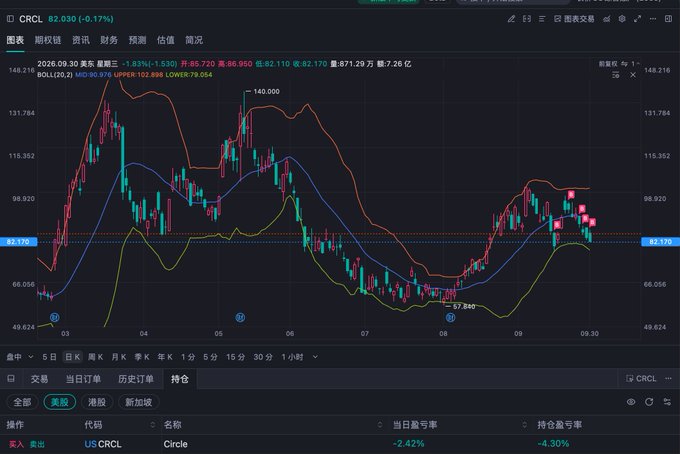Click the CRCL link button in trade panel
The width and height of the screenshot is (680, 454).
pos(641,379)
